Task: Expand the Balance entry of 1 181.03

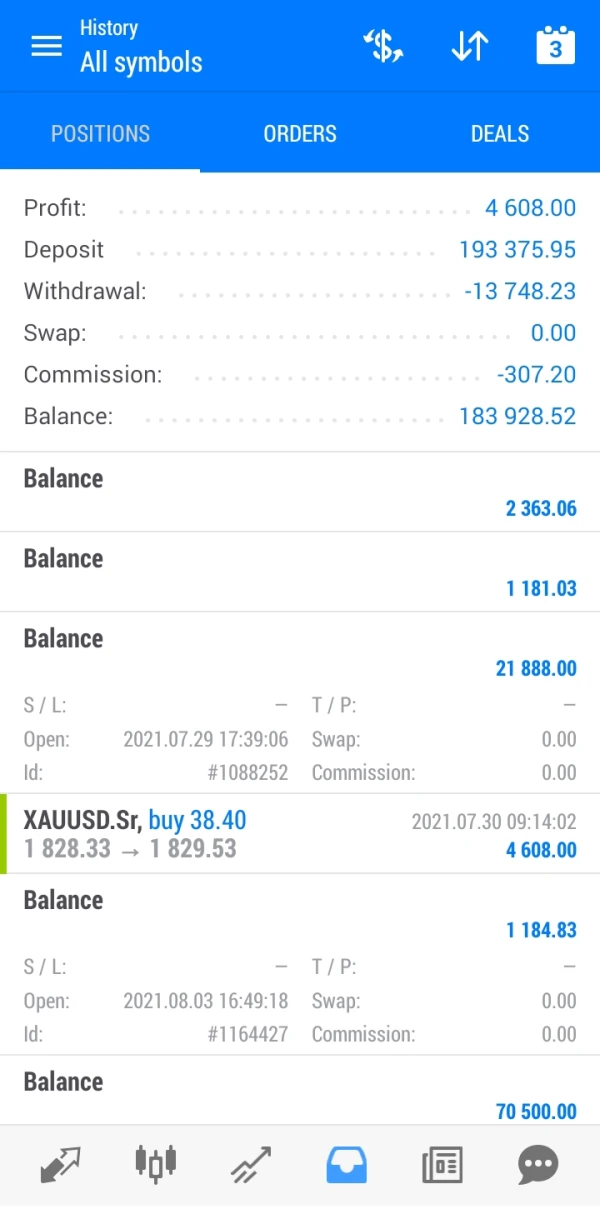Action: [300, 572]
